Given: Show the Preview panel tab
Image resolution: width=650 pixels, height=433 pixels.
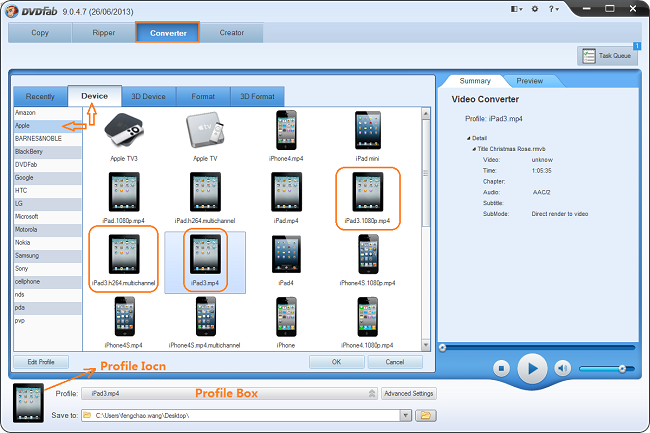Looking at the screenshot, I should (529, 81).
